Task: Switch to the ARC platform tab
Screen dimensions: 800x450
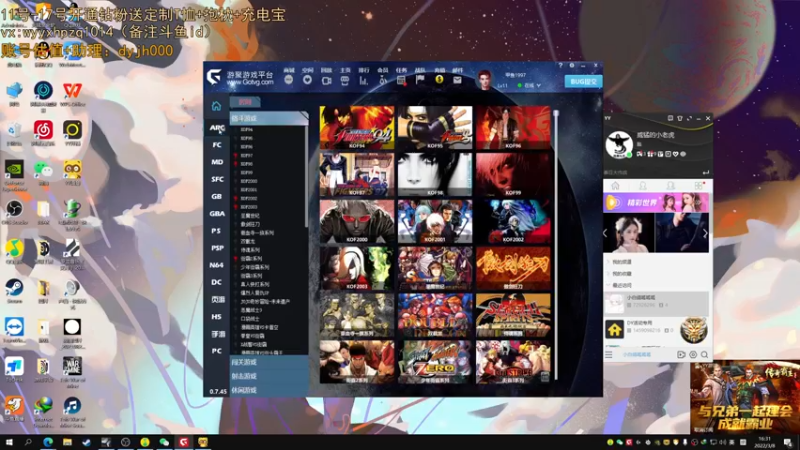Action: (217, 128)
